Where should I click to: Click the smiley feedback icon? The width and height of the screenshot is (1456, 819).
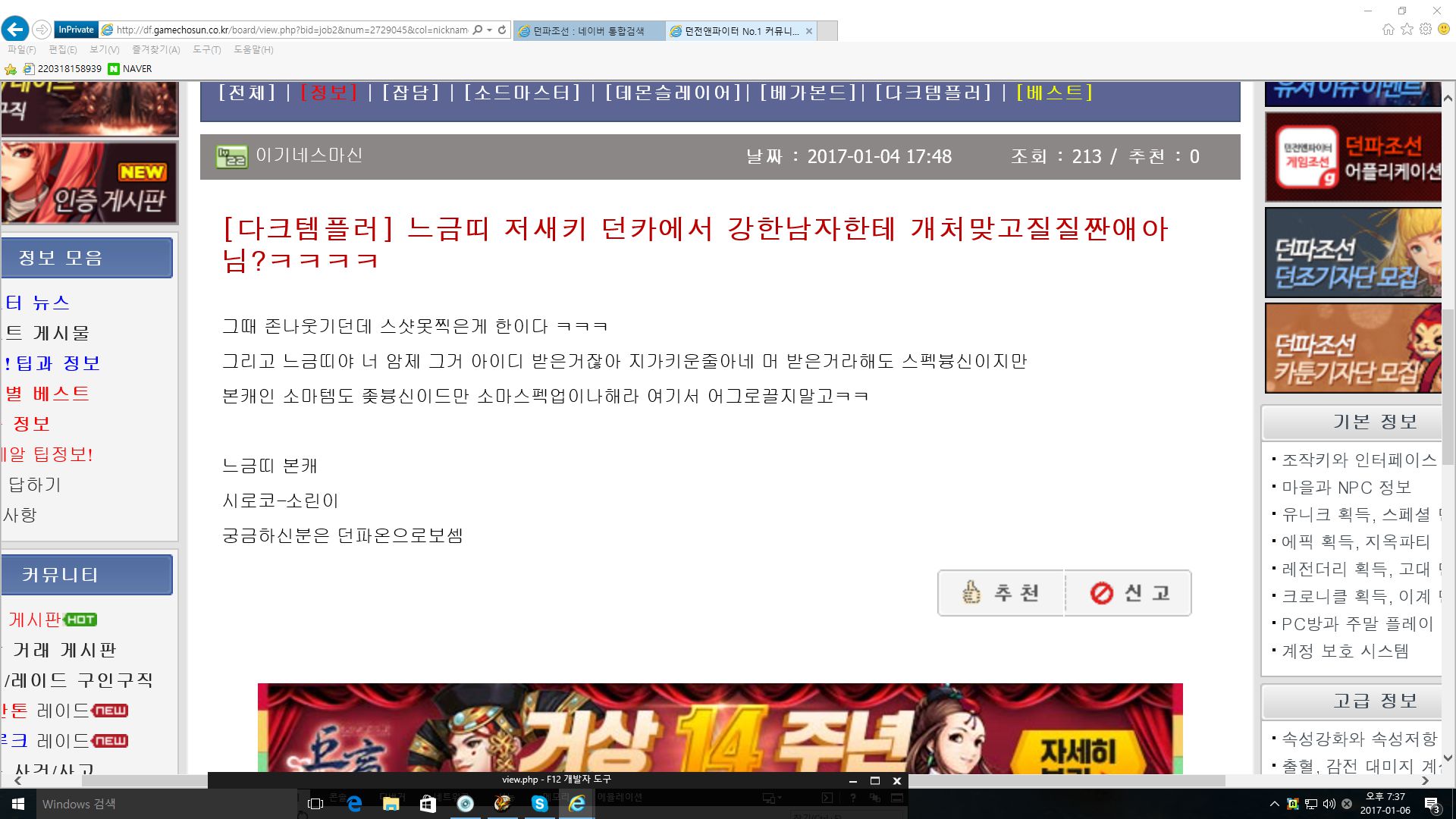point(1444,30)
